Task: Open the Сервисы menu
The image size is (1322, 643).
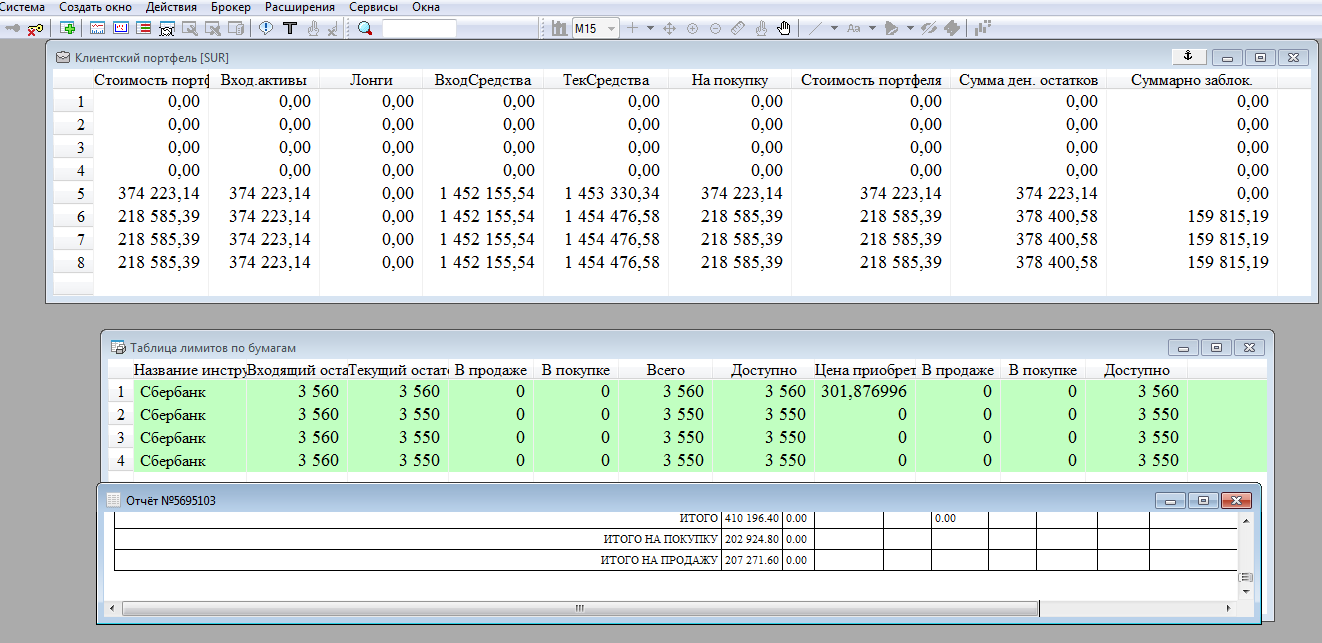Action: 373,7
